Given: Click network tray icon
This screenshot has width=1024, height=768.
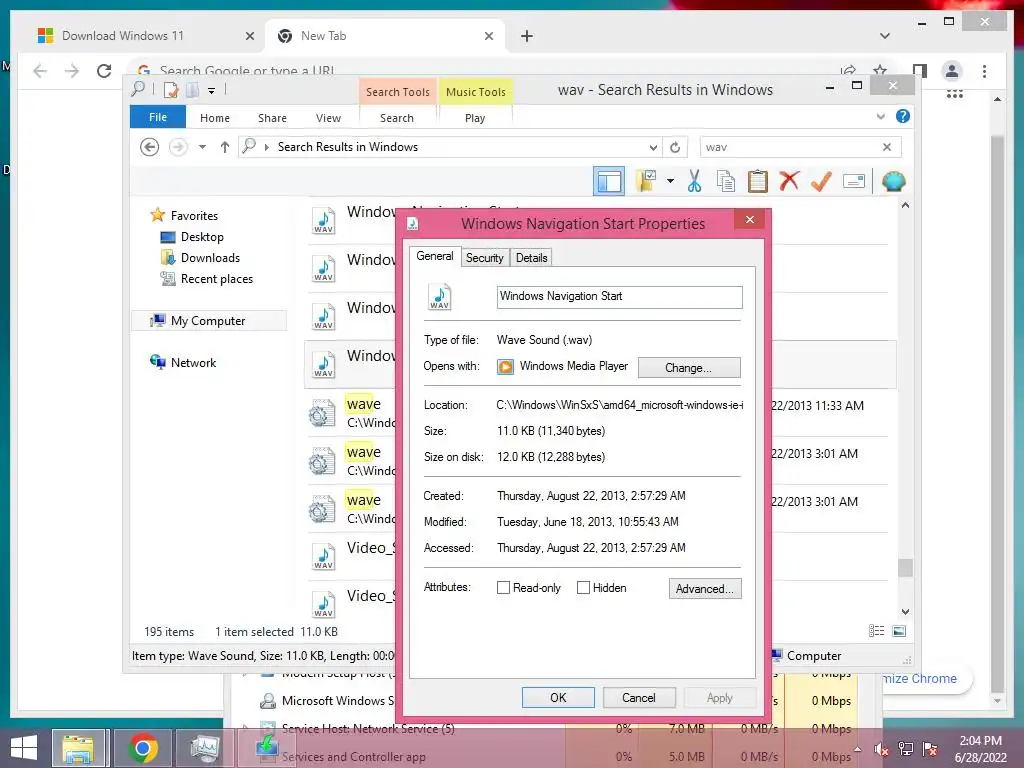Looking at the screenshot, I should click(x=906, y=749).
